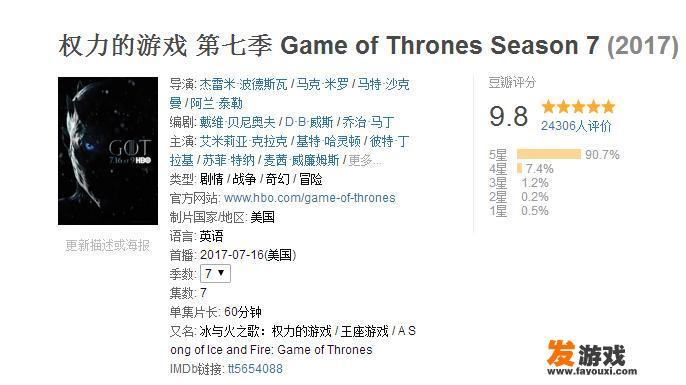
Task: Open the www.hbo.com/game-of-thrones official site link
Action: pos(310,198)
